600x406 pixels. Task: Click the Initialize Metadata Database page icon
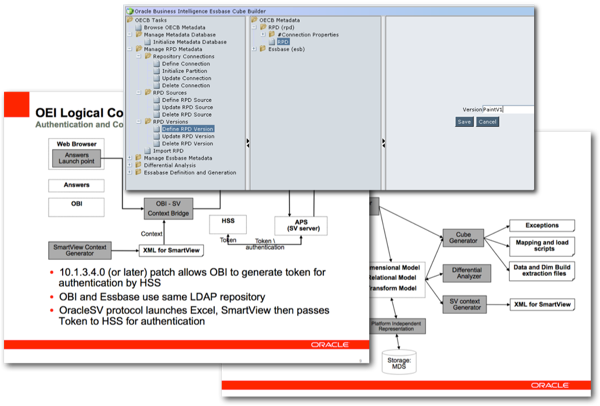[x=148, y=42]
